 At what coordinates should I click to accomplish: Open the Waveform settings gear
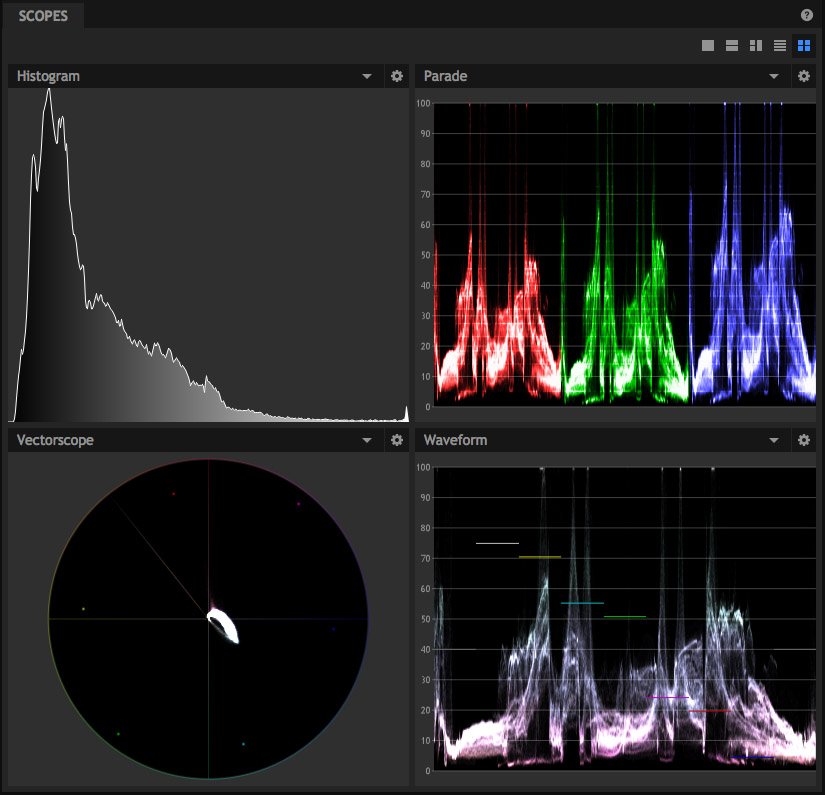point(804,440)
